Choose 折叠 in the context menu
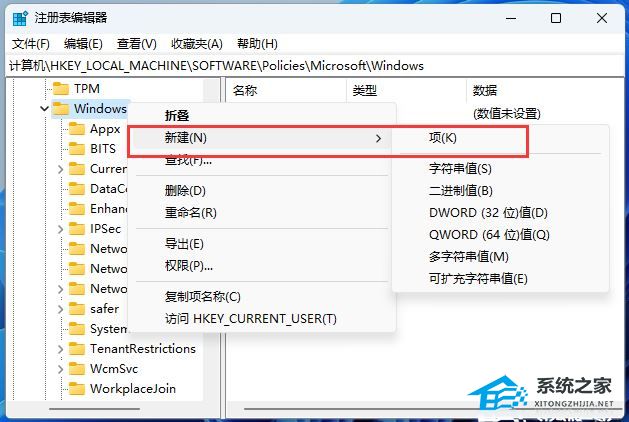Screen dimensions: 629x422 tap(261, 116)
